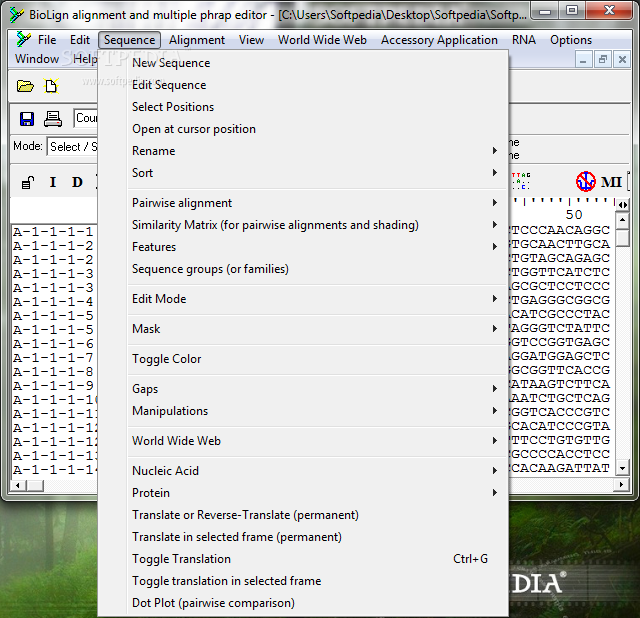
Task: Choose Open at cursor position
Action: coord(317,129)
